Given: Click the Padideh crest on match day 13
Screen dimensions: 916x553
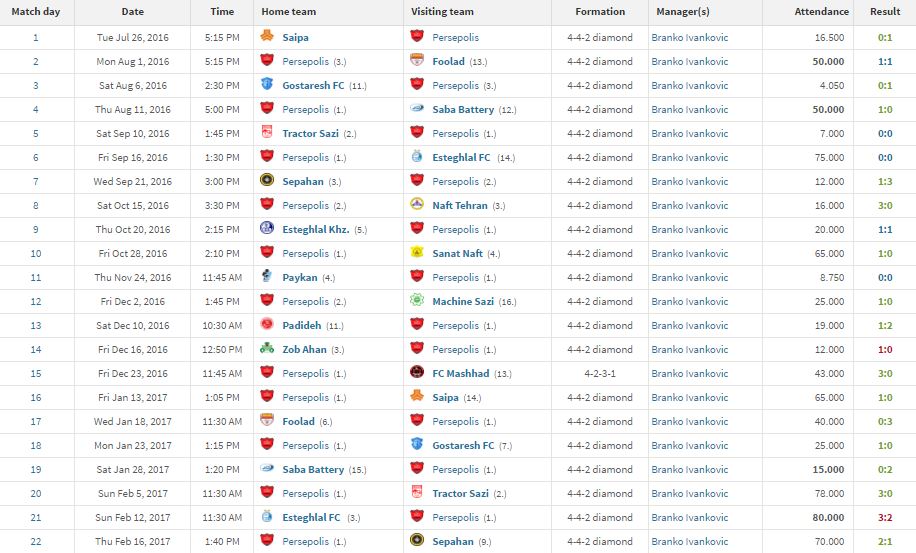Looking at the screenshot, I should (267, 324).
